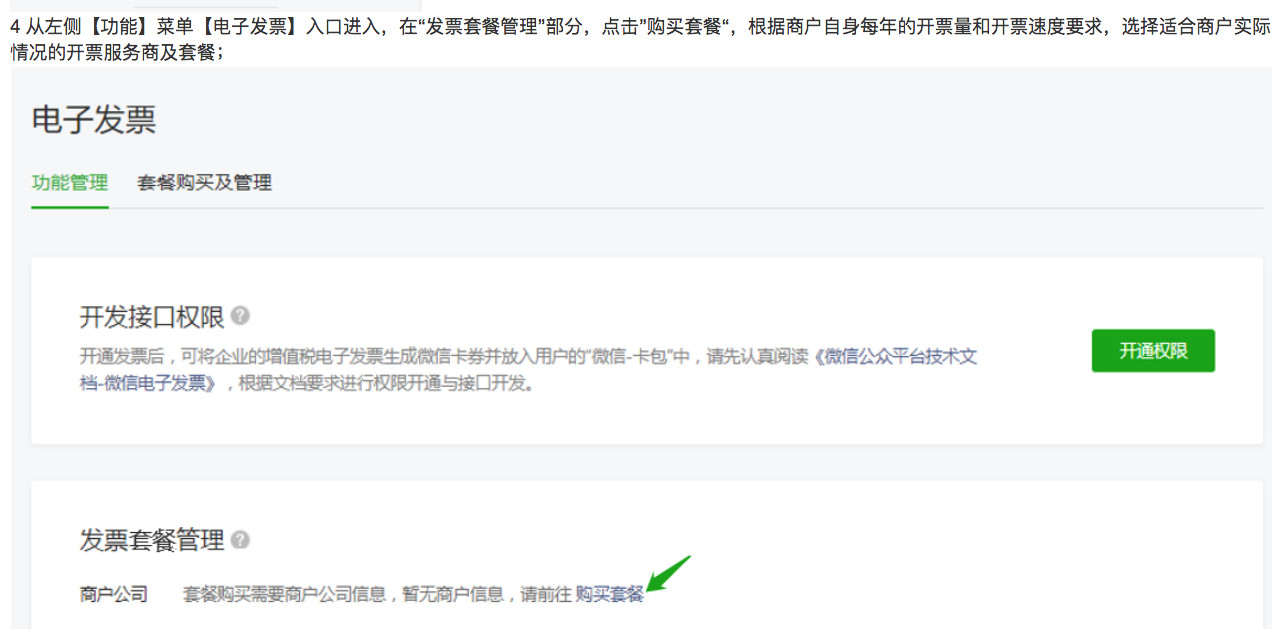Image resolution: width=1272 pixels, height=629 pixels.
Task: Follow the 购买套餐 link
Action: click(x=609, y=594)
